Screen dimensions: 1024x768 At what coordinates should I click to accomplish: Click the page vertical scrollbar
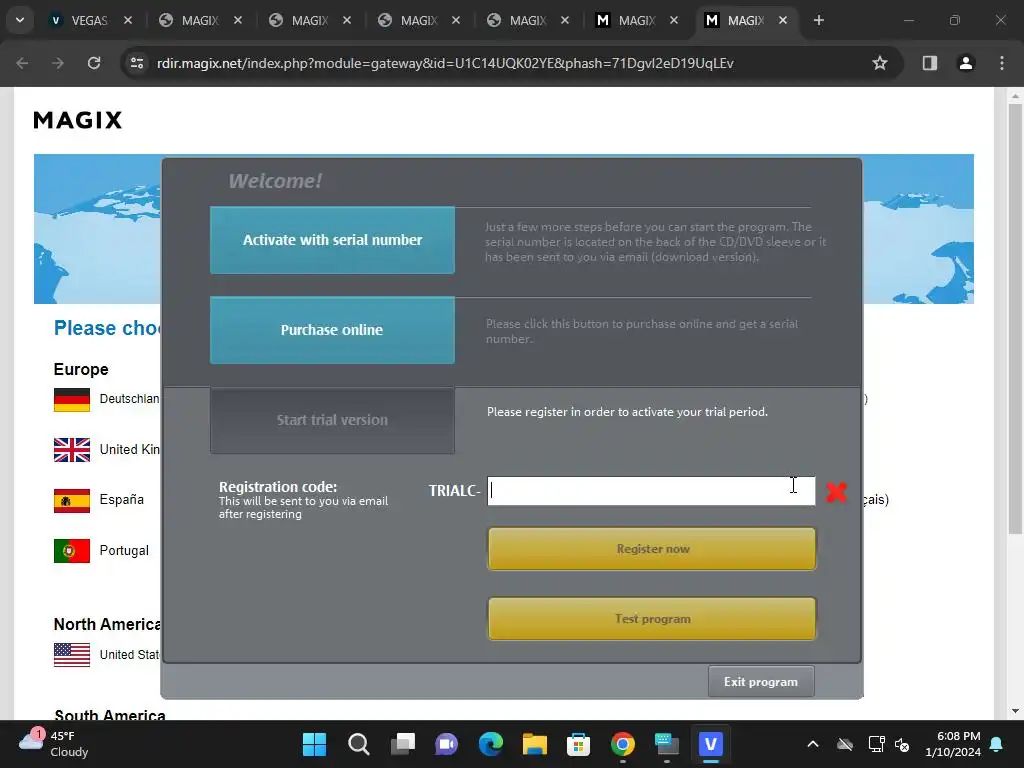[1015, 319]
